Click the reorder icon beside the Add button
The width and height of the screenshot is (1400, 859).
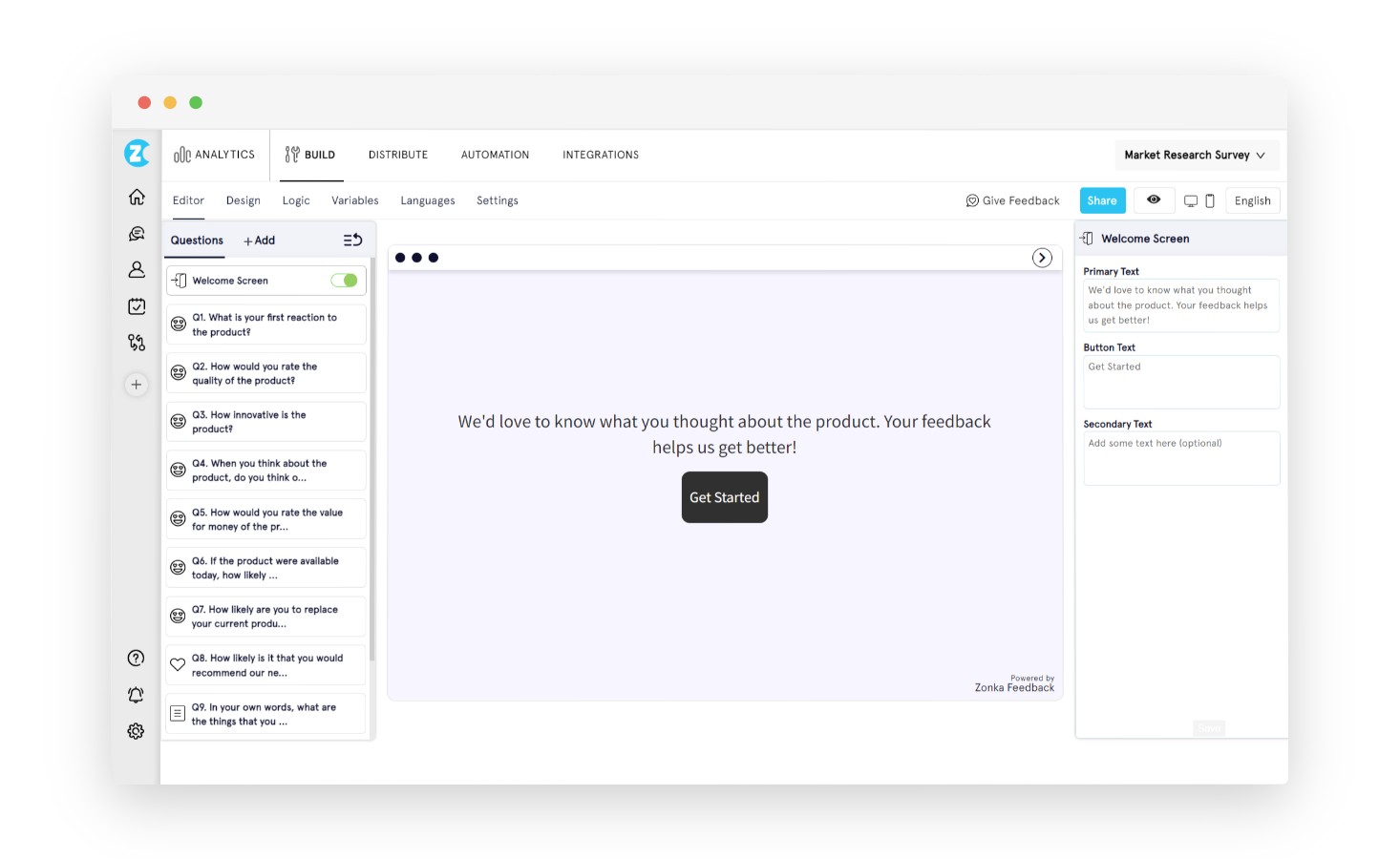click(x=351, y=240)
